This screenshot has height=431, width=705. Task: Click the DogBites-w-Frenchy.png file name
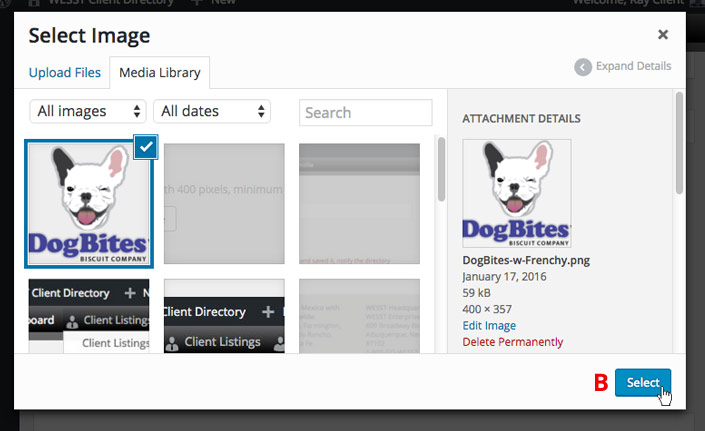tap(526, 260)
